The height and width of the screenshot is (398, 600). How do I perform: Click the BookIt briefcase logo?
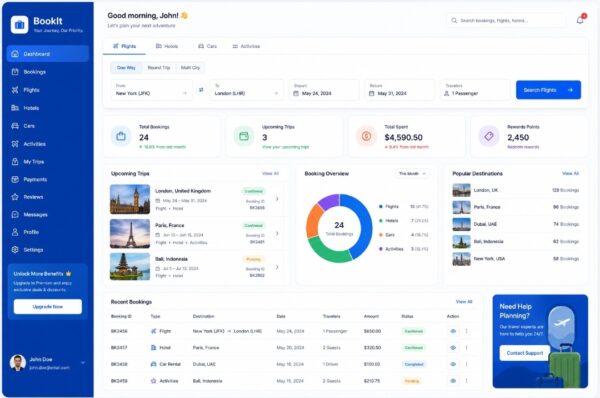[19, 25]
